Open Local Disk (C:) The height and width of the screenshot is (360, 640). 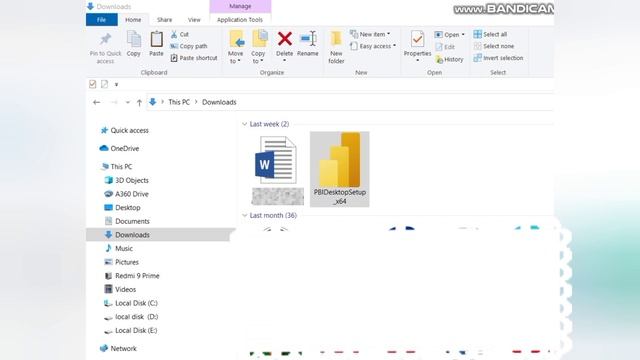tap(131, 303)
